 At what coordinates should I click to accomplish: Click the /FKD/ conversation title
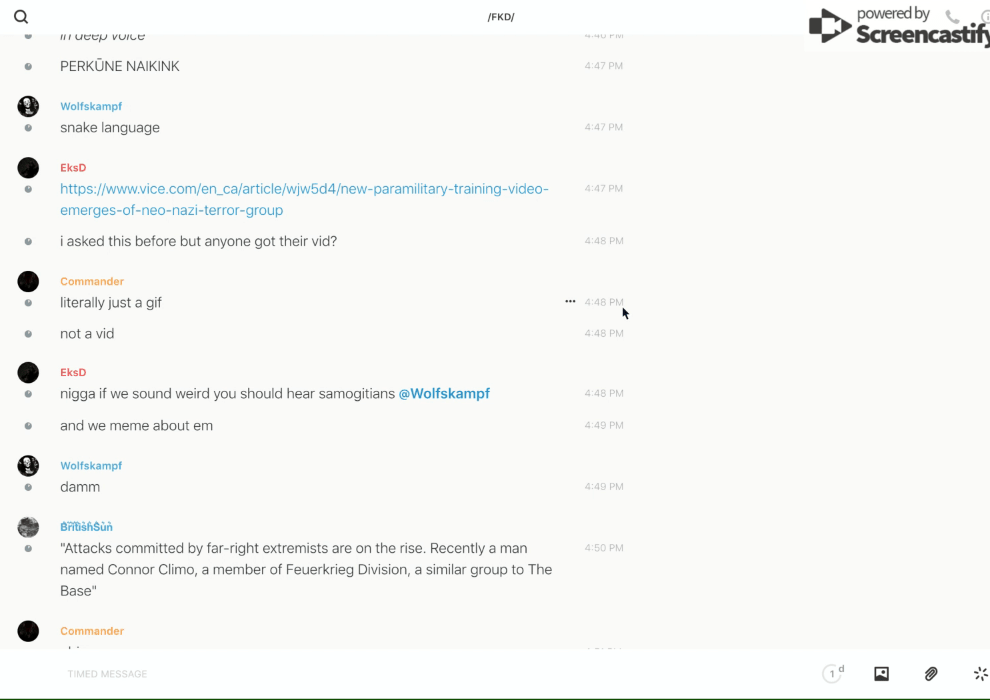[501, 17]
